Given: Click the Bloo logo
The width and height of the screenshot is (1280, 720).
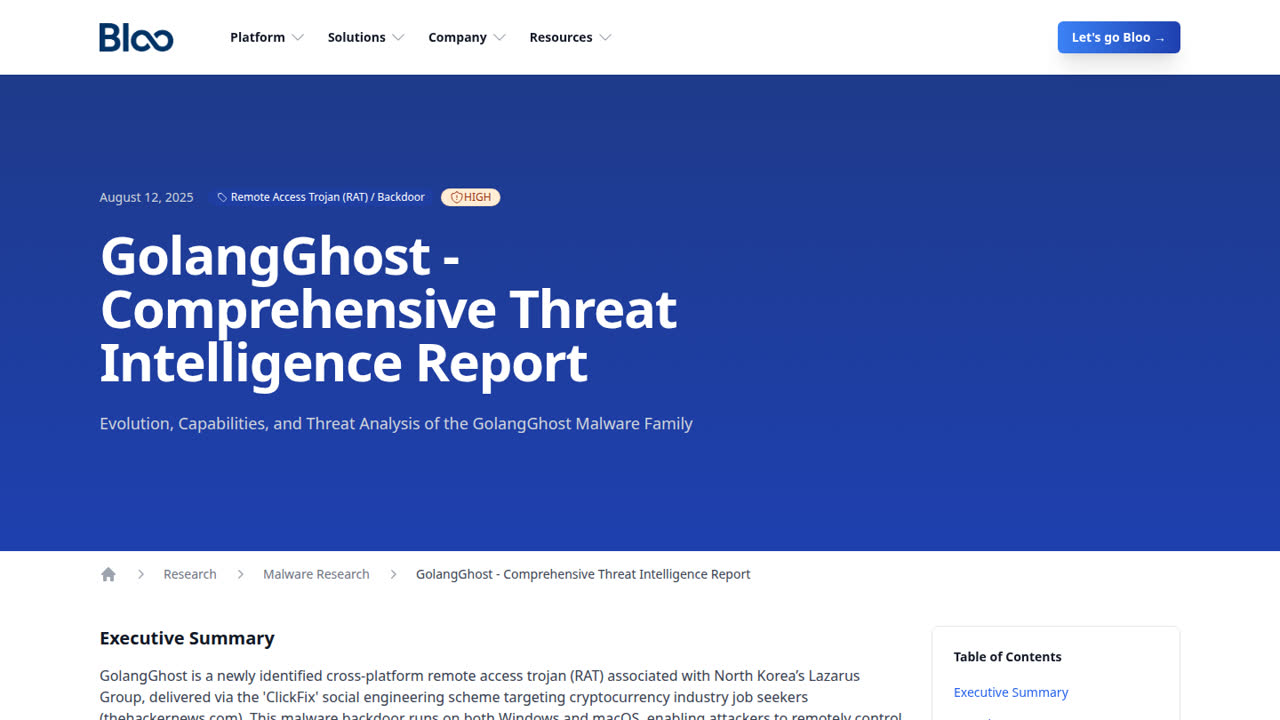Looking at the screenshot, I should coord(136,37).
